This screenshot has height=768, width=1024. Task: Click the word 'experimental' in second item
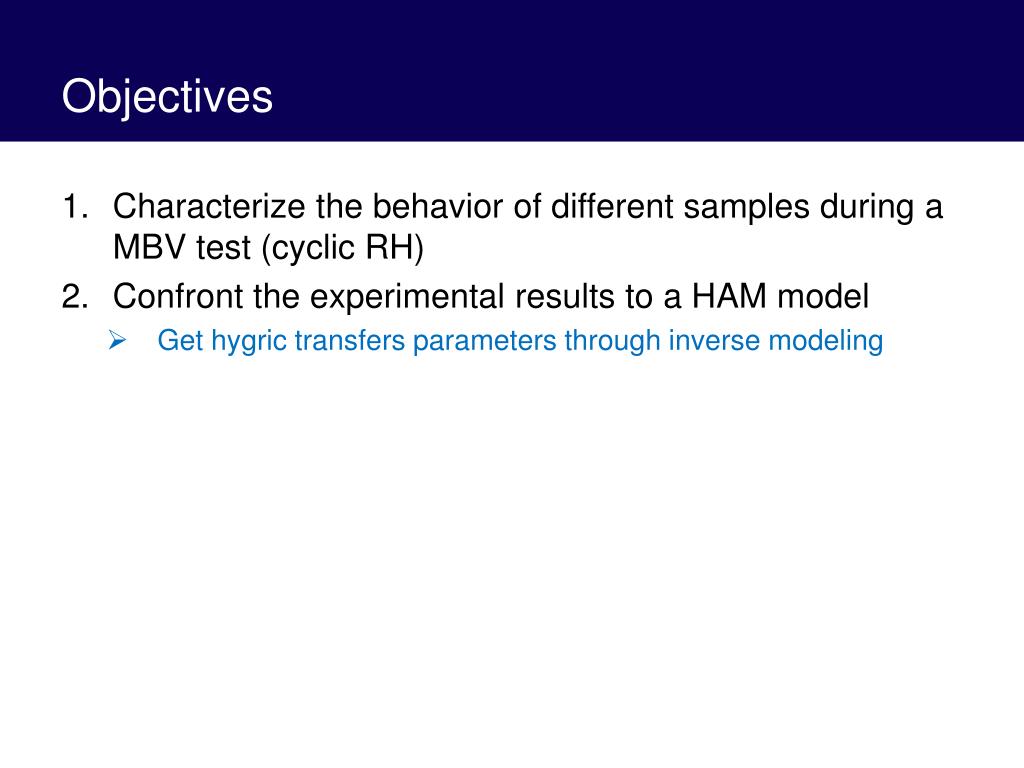point(407,298)
